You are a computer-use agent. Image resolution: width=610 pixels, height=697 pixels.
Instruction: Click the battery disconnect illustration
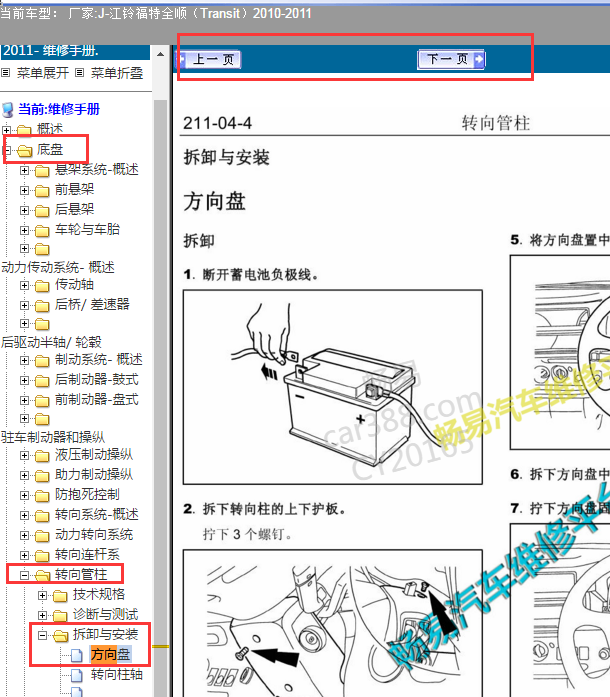click(333, 387)
